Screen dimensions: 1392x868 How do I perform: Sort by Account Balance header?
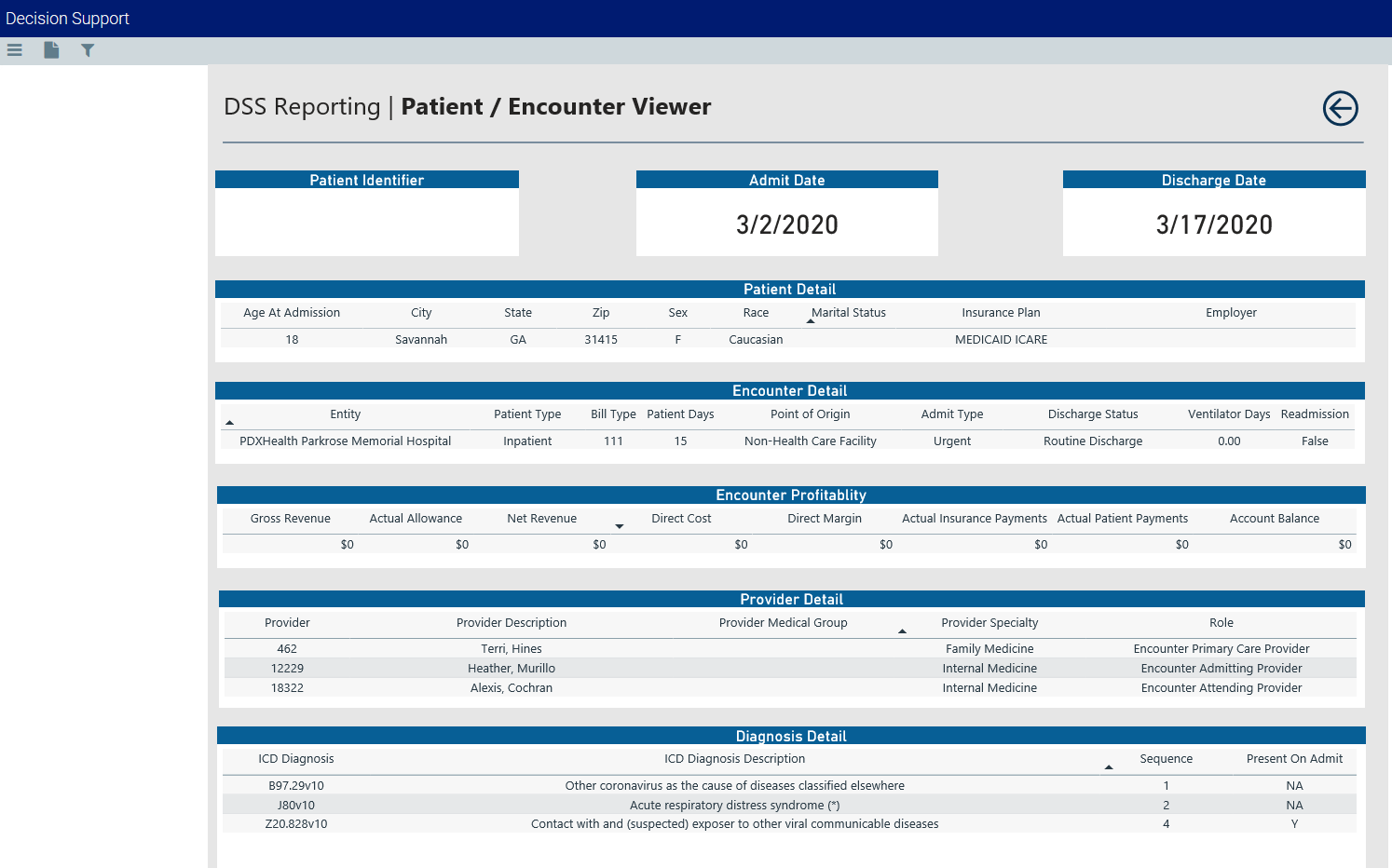pyautogui.click(x=1275, y=519)
